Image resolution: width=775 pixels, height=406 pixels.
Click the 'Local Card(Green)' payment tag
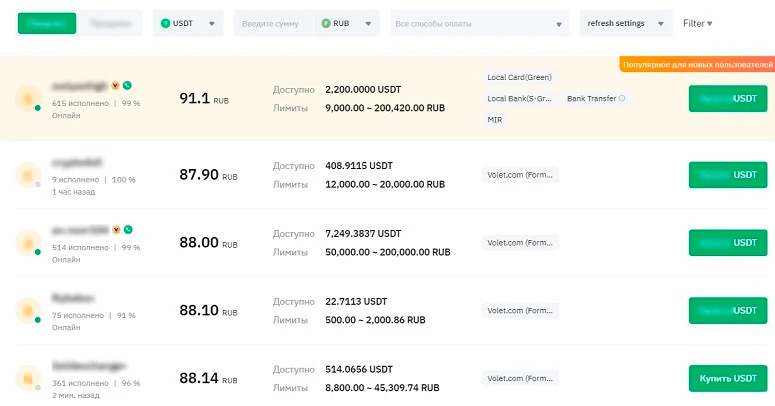coord(519,77)
